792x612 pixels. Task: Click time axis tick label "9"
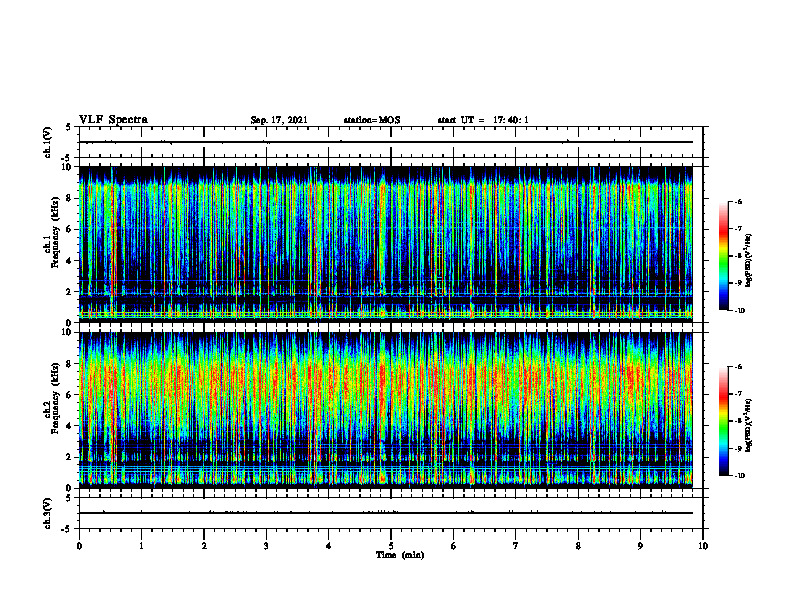pos(640,546)
